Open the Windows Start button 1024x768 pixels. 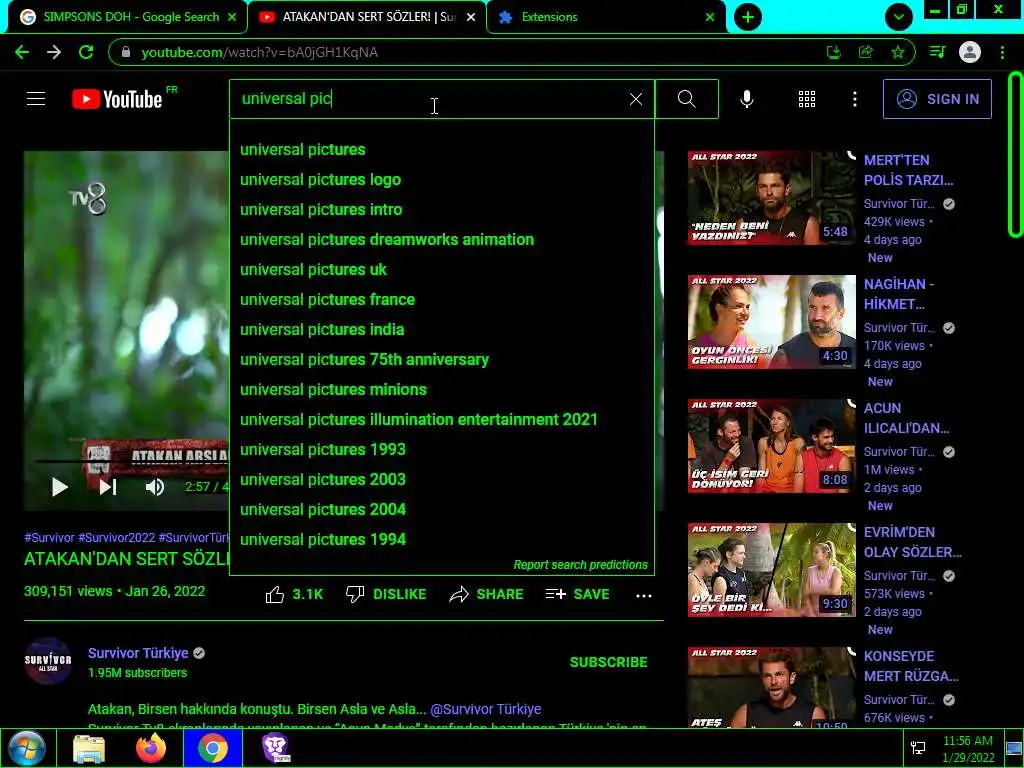point(27,748)
